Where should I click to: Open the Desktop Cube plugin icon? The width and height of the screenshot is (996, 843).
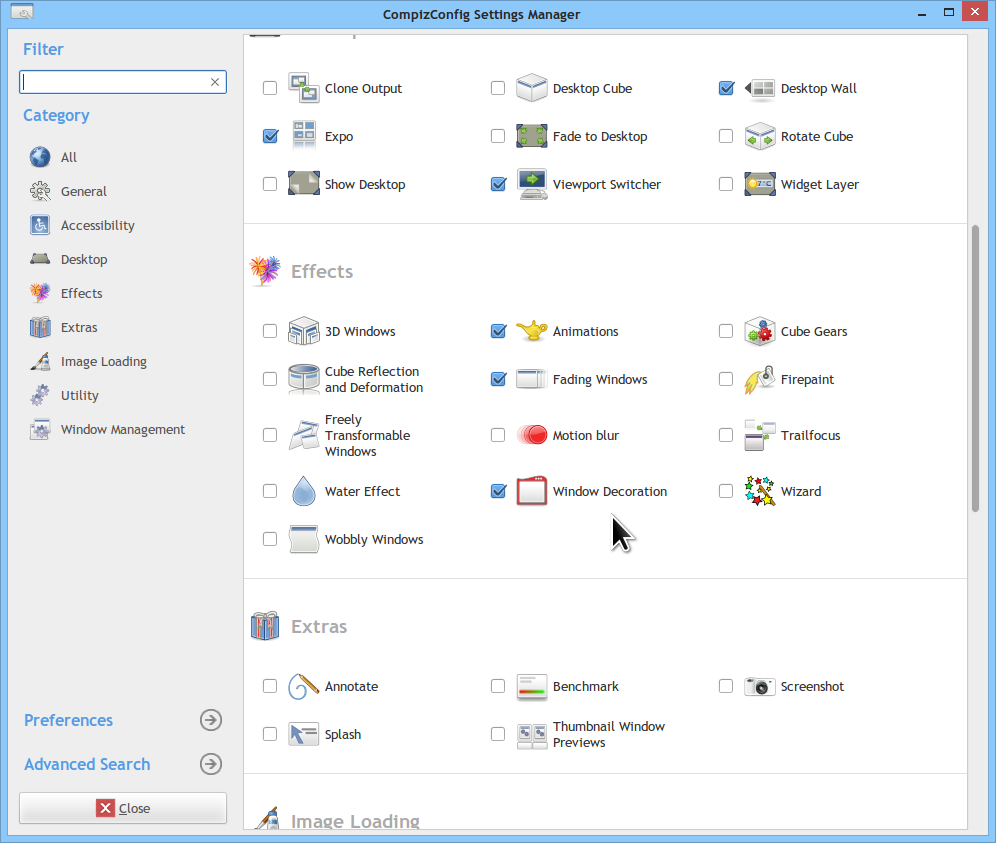(532, 88)
